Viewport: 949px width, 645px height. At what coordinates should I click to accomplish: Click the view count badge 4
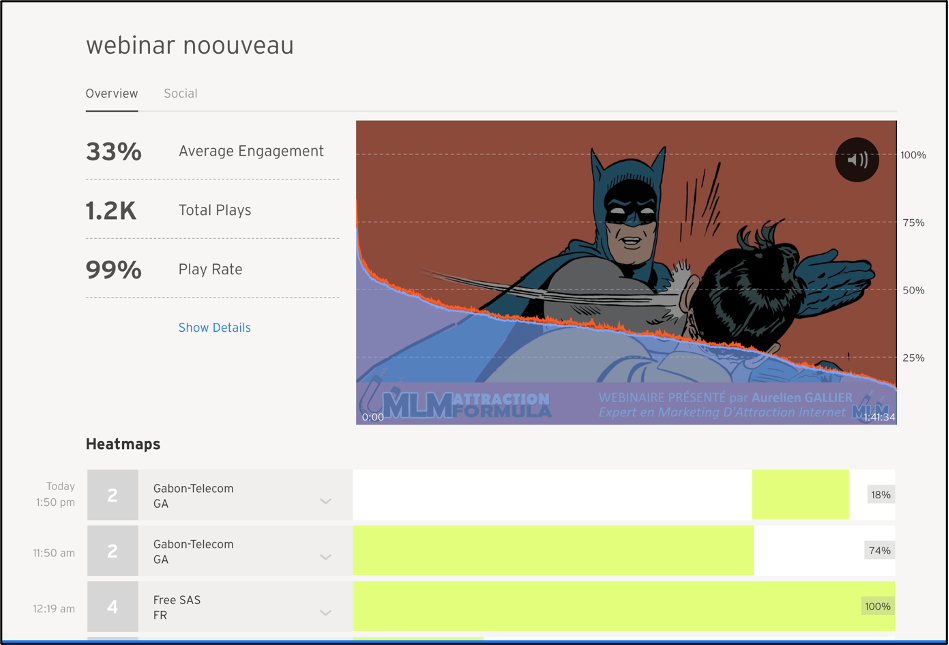coord(113,606)
